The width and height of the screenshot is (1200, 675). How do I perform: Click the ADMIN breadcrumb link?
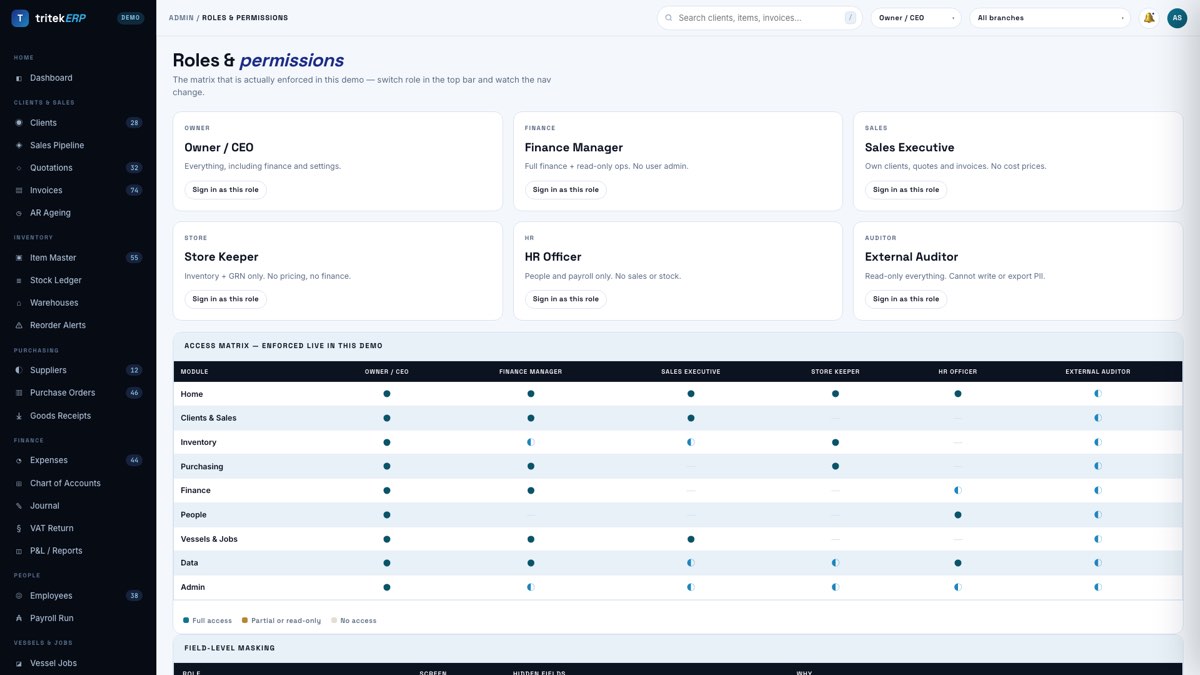click(181, 18)
